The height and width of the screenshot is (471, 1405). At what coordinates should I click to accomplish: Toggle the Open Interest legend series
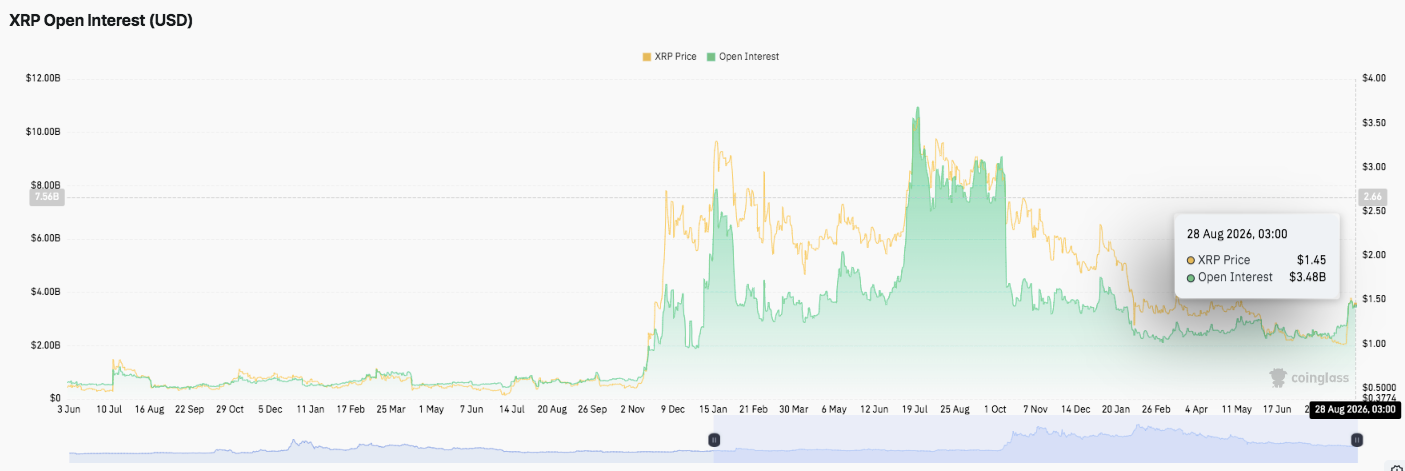point(742,57)
